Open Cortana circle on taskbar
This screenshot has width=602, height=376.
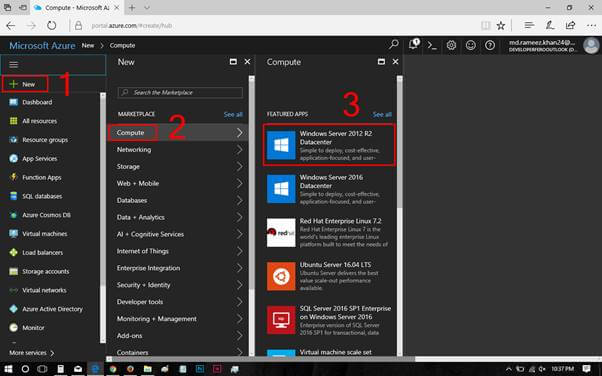pos(25,369)
